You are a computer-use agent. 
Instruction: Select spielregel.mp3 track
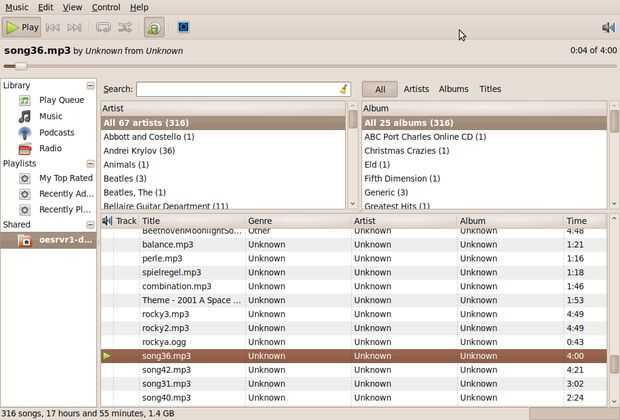point(354,272)
